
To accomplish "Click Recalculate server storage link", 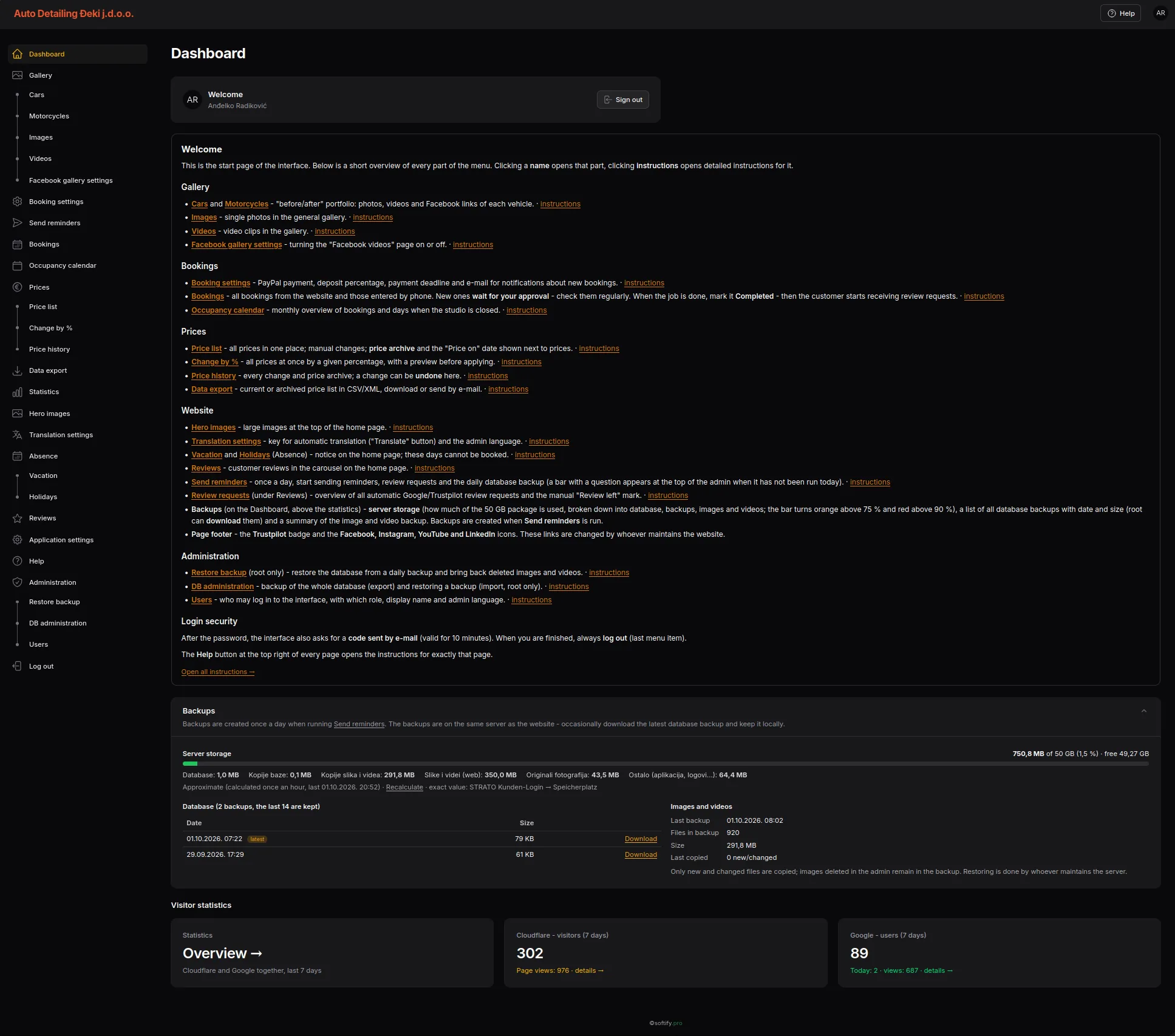I will (404, 787).
